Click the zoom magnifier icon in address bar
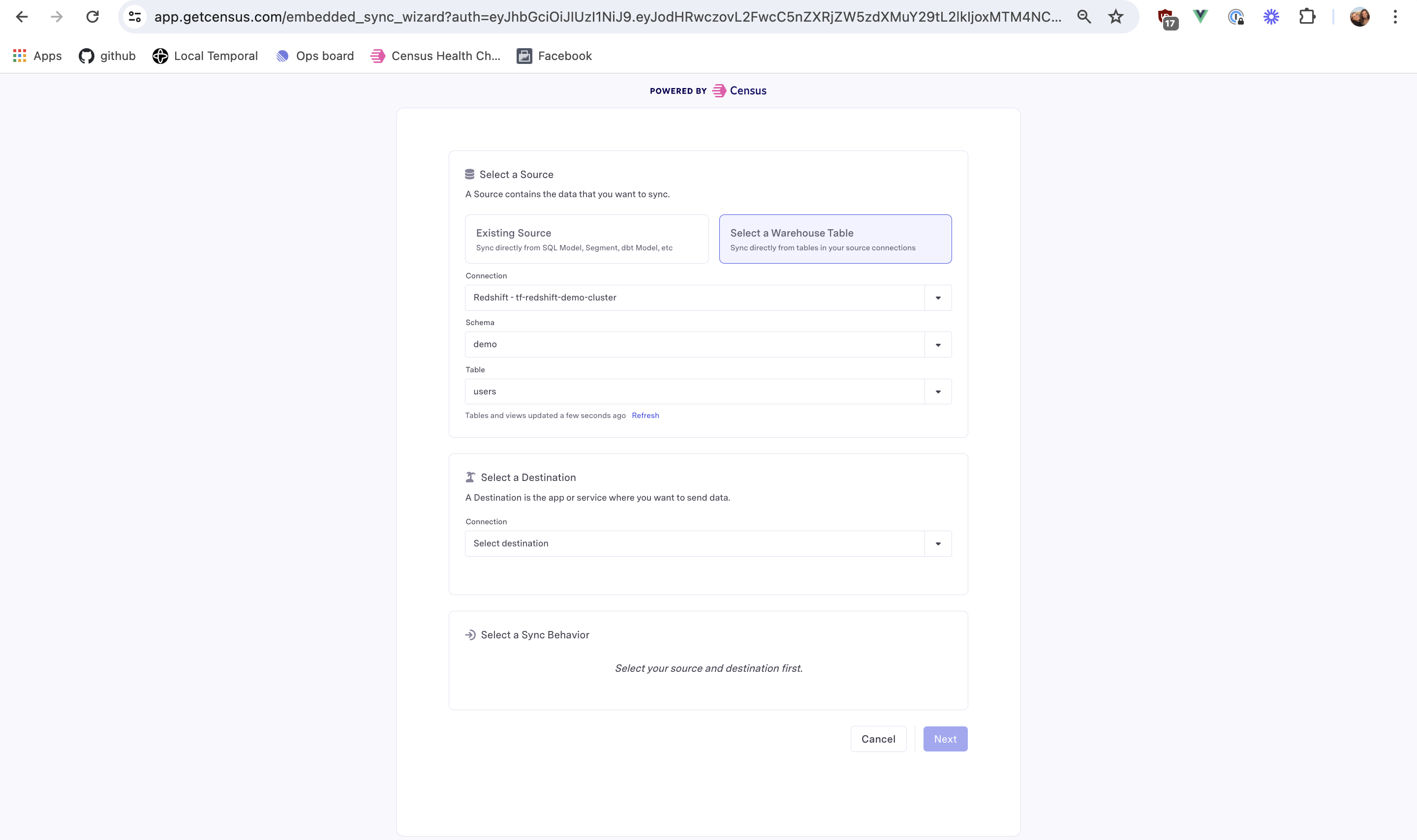 [x=1083, y=17]
